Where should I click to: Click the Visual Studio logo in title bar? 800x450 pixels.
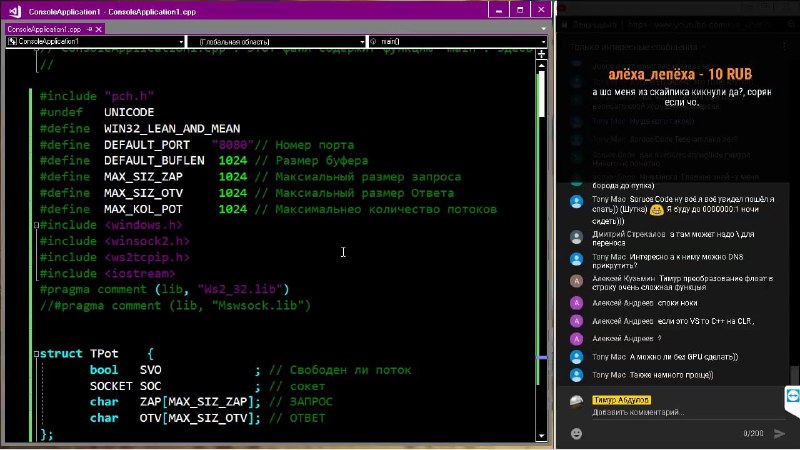(15, 11)
